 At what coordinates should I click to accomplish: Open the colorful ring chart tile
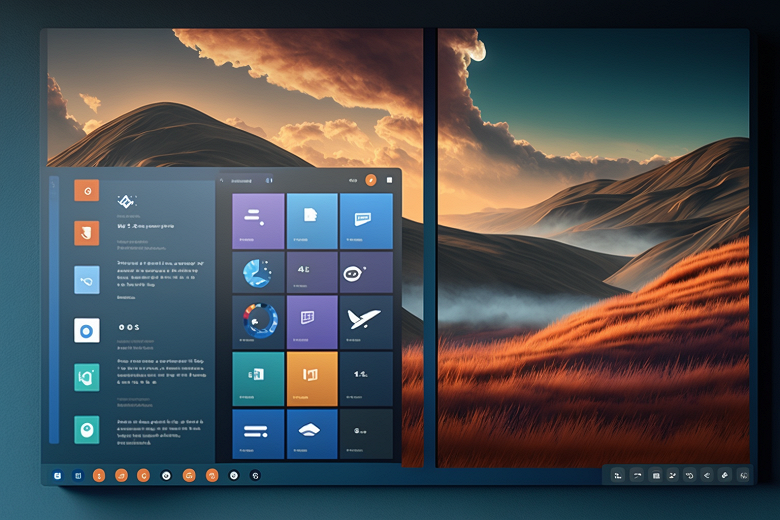[258, 322]
